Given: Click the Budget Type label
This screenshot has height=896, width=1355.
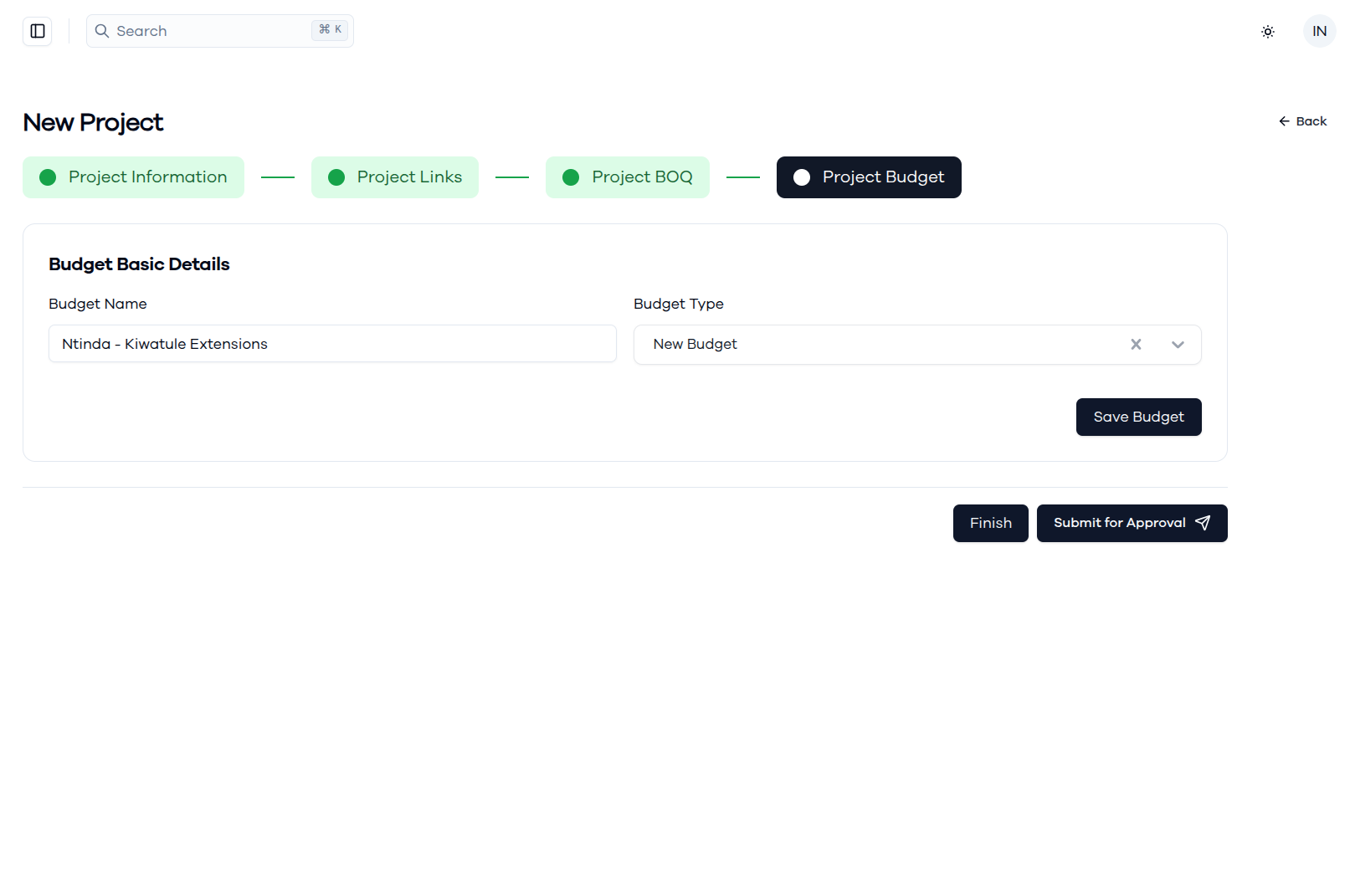Looking at the screenshot, I should click(679, 304).
